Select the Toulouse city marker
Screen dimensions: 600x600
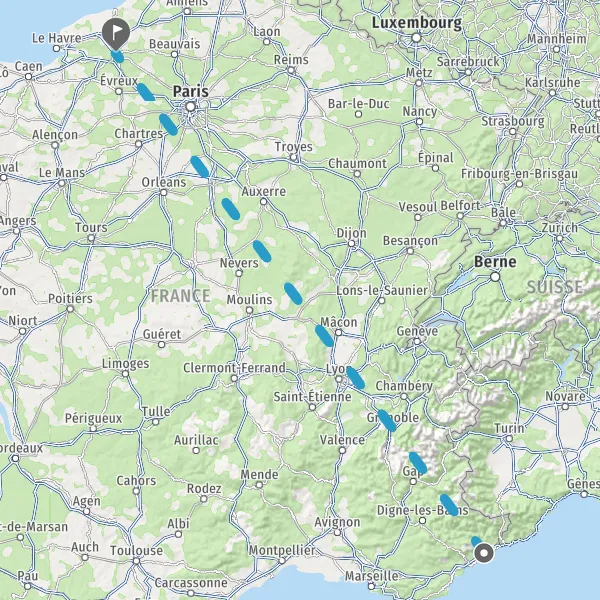(137, 561)
